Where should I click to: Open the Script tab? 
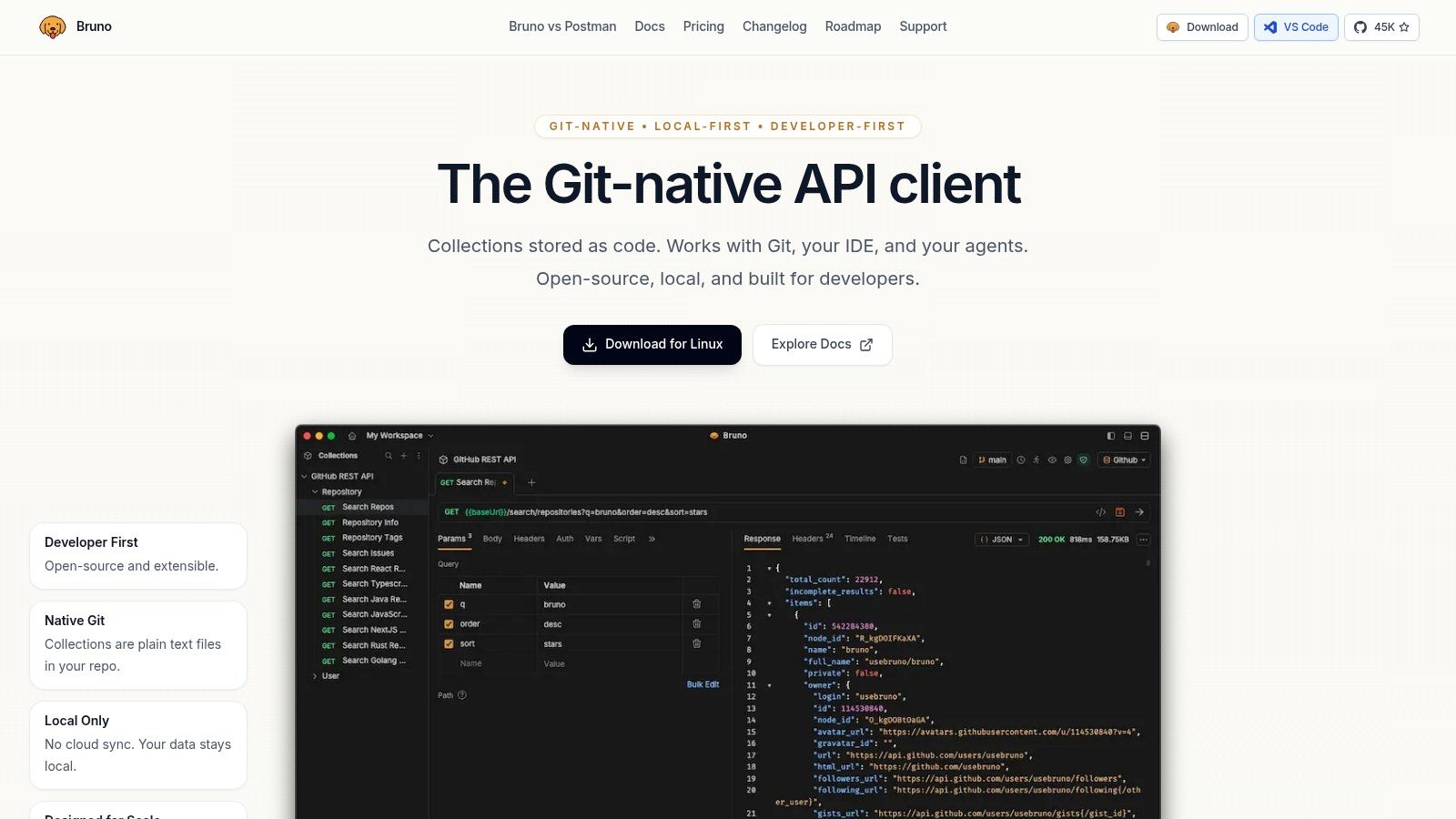pos(624,539)
